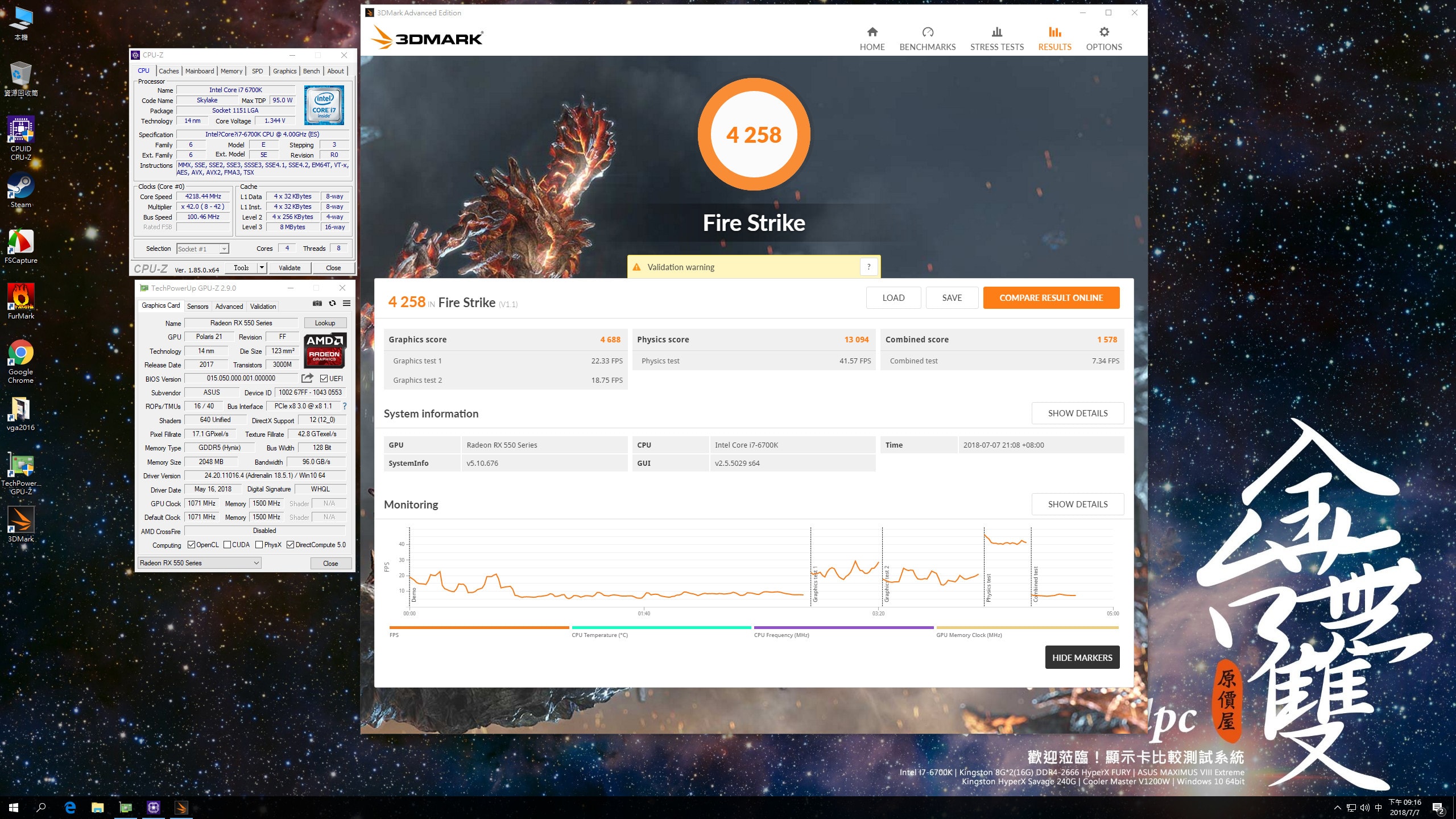The image size is (1456, 819).
Task: Open the BENCHMARKS section in 3DMark
Action: click(927, 39)
